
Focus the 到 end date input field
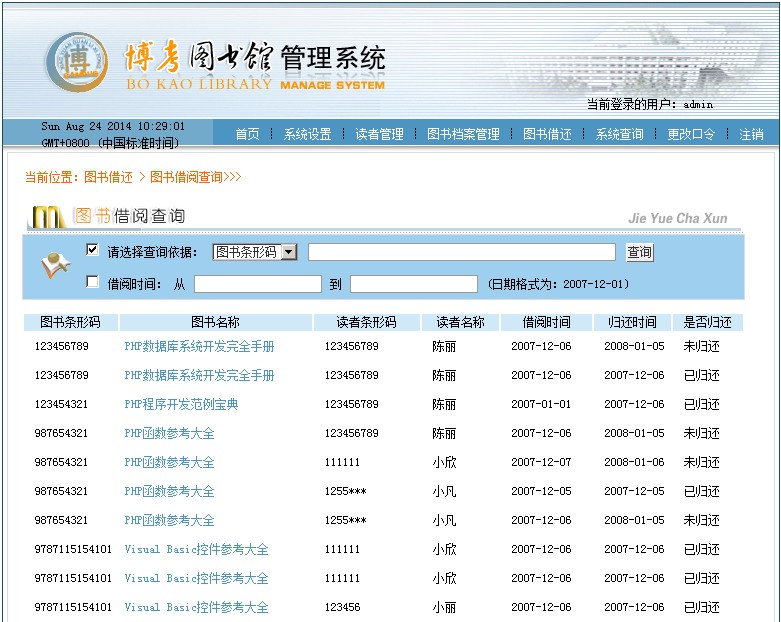pyautogui.click(x=414, y=284)
